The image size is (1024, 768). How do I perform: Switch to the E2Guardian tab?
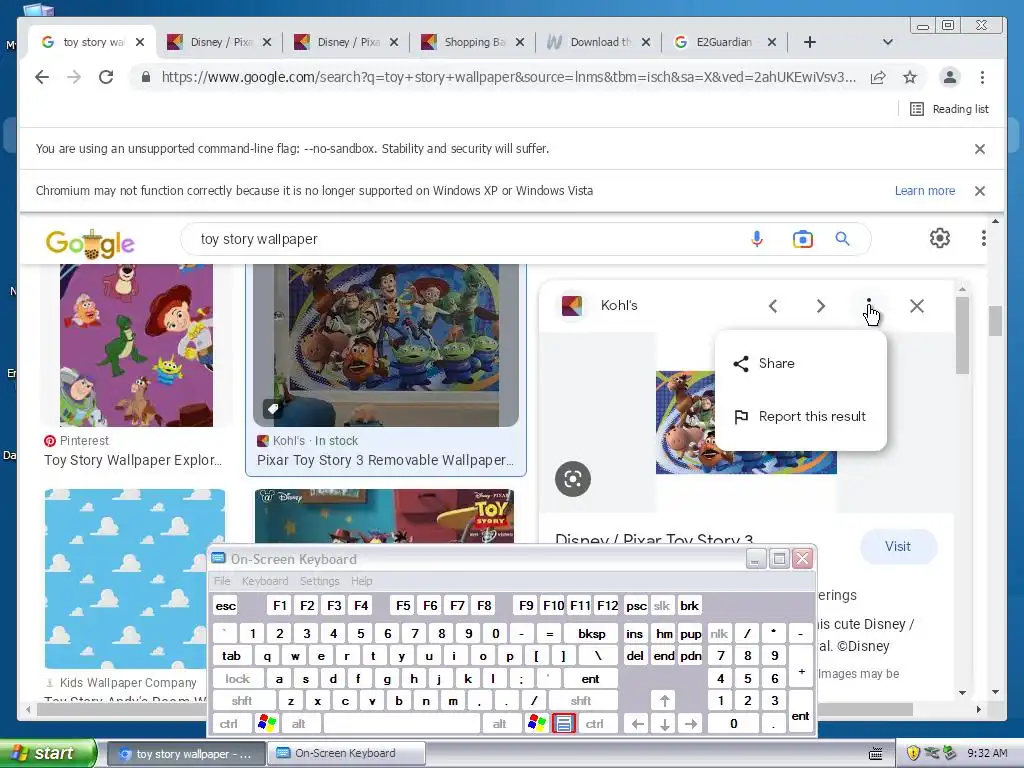tap(724, 42)
